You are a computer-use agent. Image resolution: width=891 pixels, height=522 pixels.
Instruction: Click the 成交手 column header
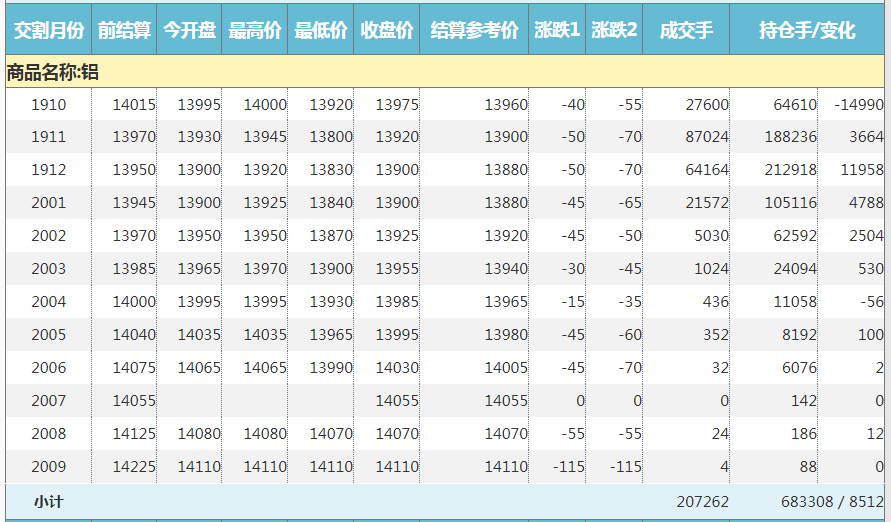[x=686, y=31]
